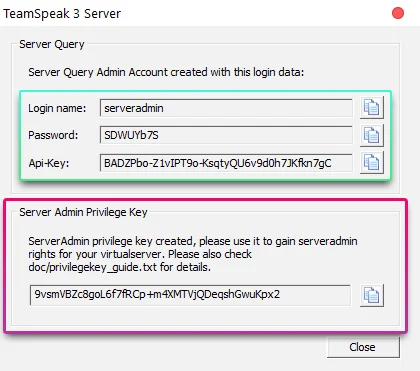Viewport: 420px width, 371px height.
Task: Copy the ServerAdmin privilege key
Action: [x=372, y=295]
